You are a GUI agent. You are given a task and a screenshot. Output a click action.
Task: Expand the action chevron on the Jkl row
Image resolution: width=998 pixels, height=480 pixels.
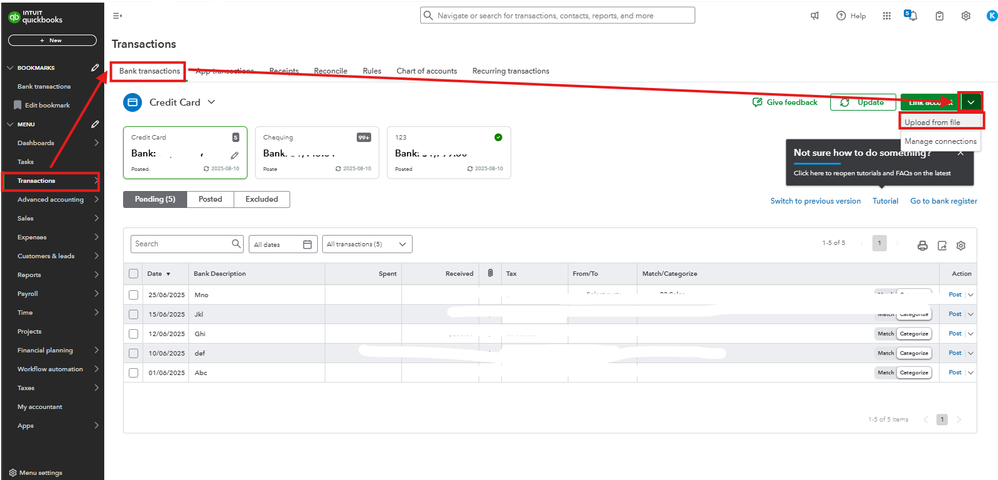(971, 314)
